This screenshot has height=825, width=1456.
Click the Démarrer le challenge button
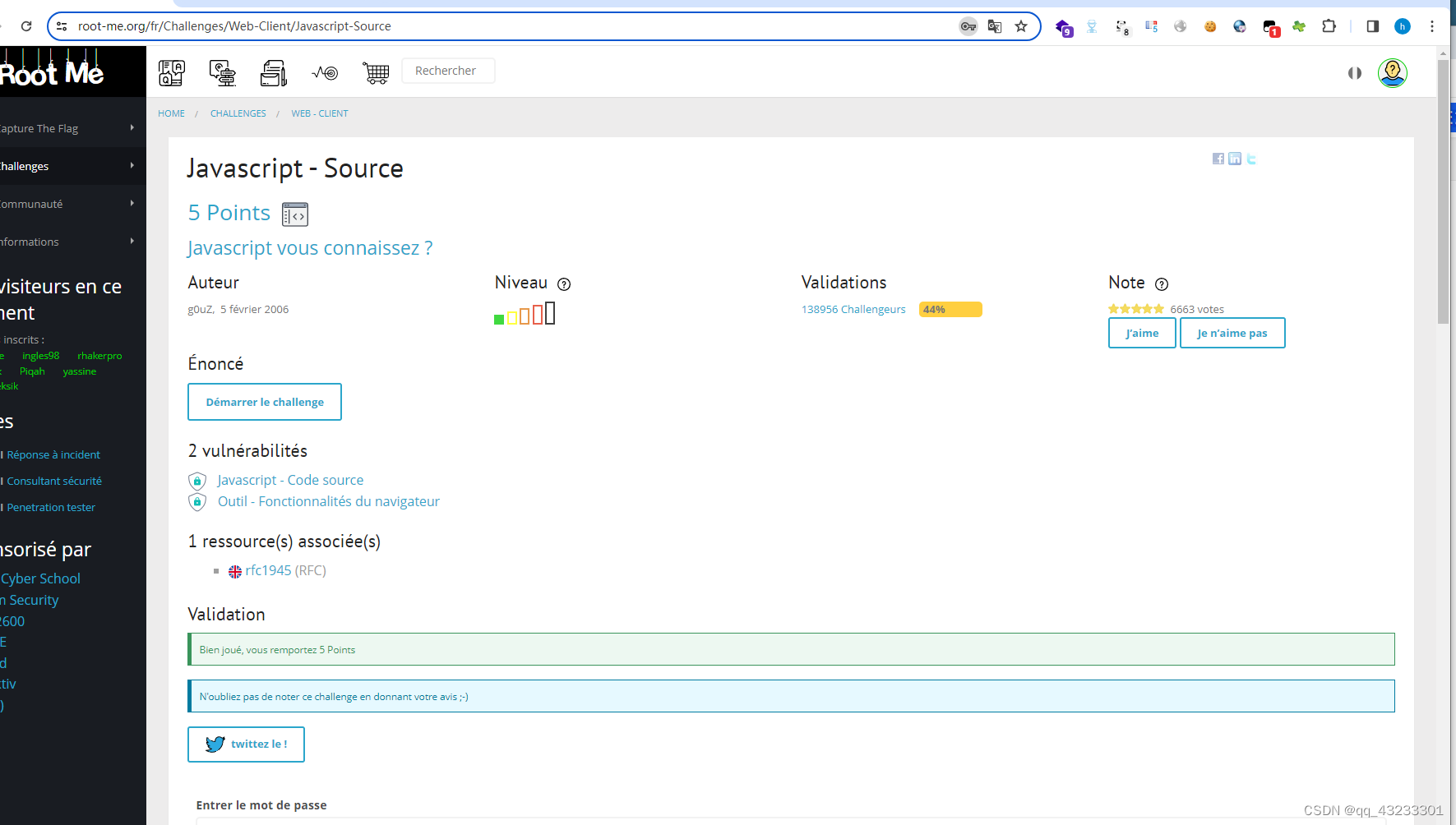click(x=264, y=401)
